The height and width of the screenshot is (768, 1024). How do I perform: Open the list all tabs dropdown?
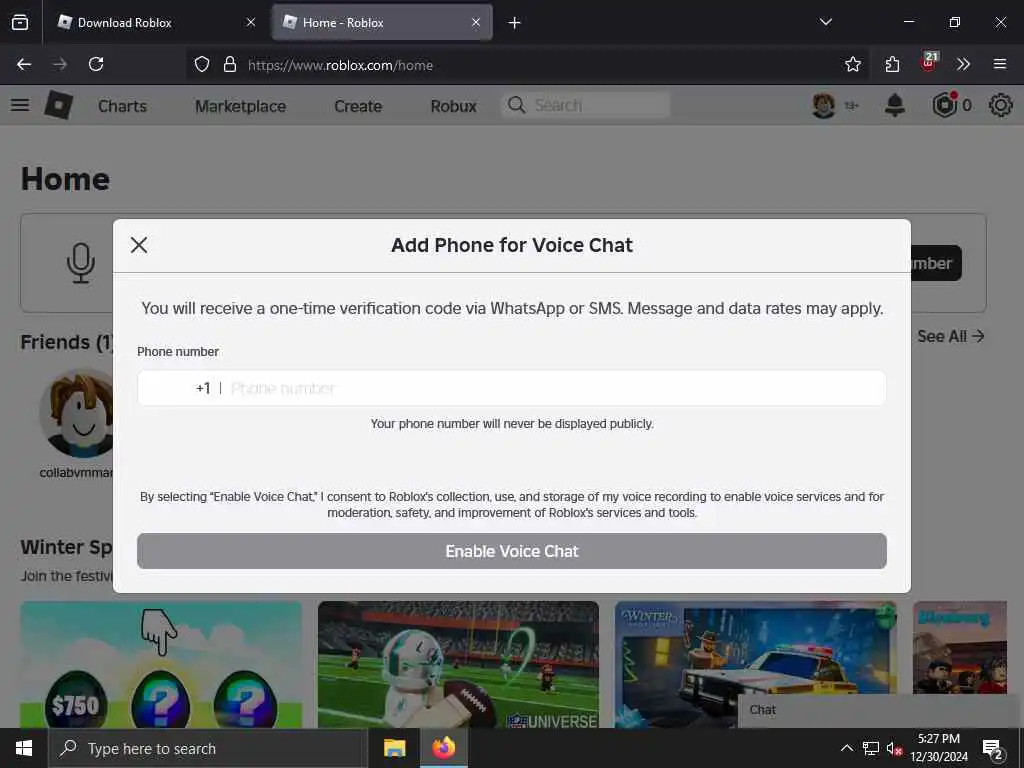[825, 22]
